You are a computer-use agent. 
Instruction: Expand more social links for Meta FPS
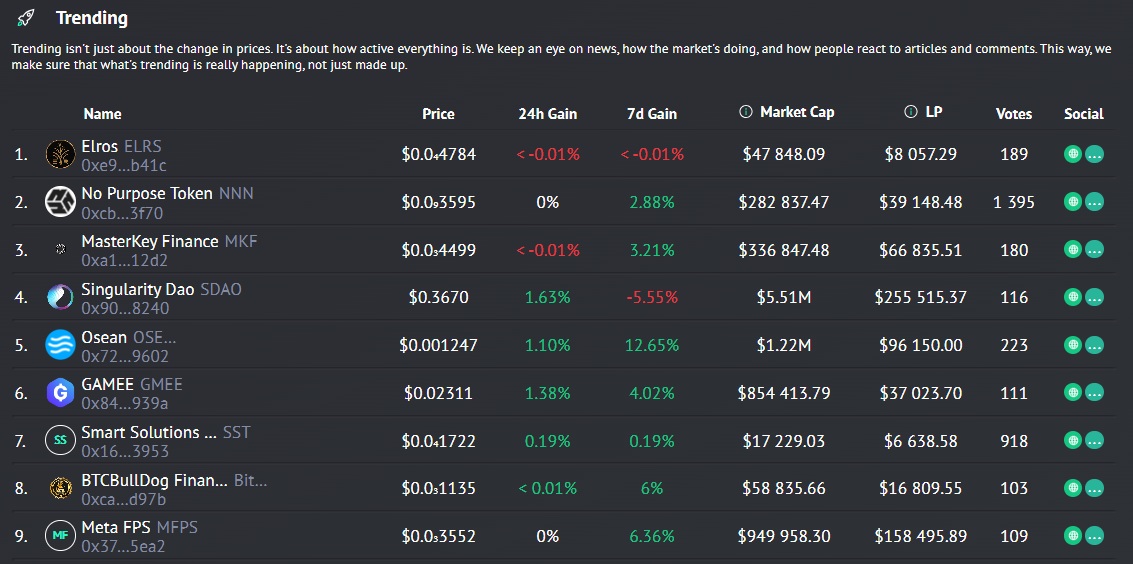[1094, 536]
